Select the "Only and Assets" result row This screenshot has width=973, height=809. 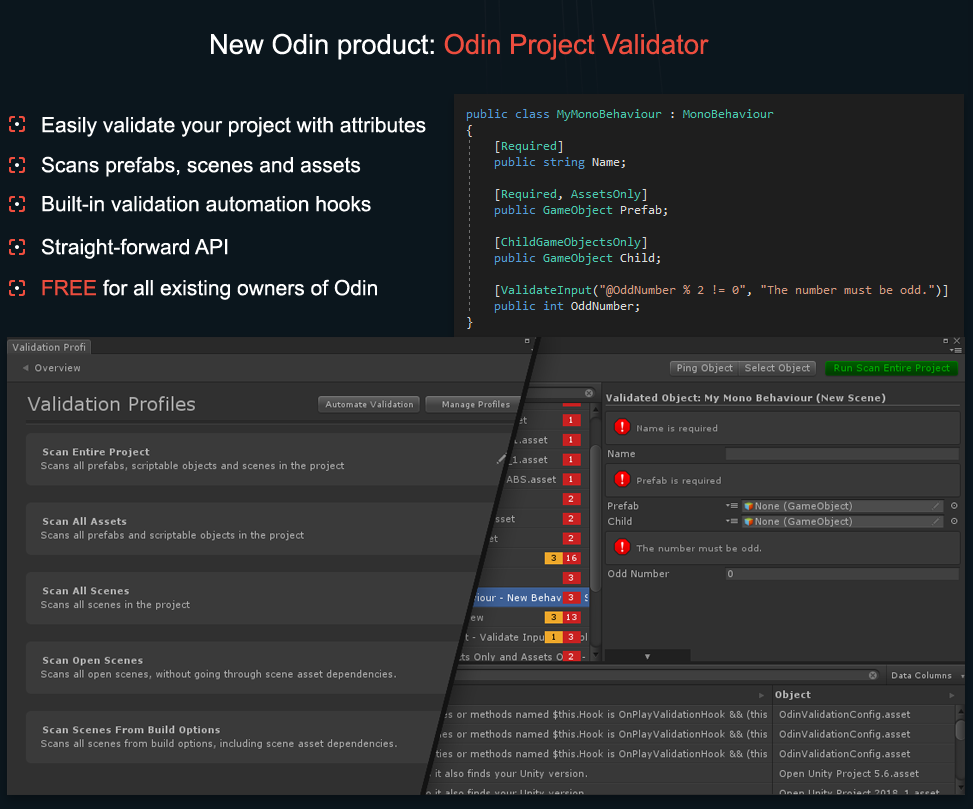coord(523,656)
